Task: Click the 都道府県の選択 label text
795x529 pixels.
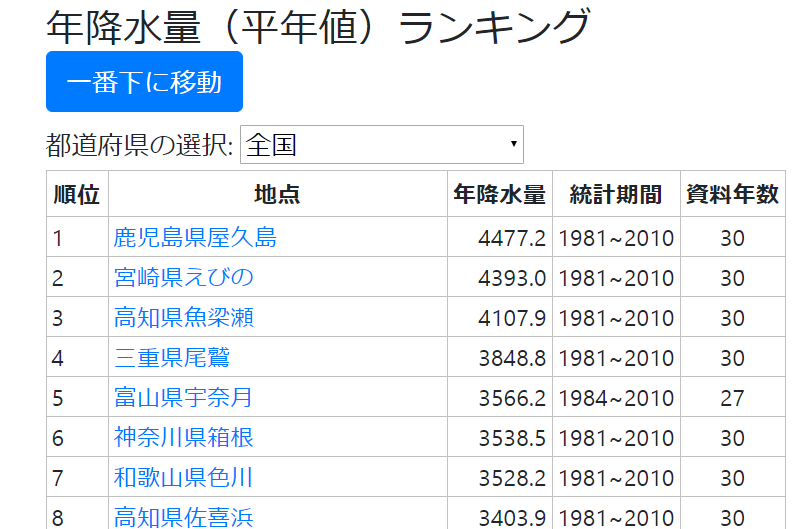Action: 139,146
